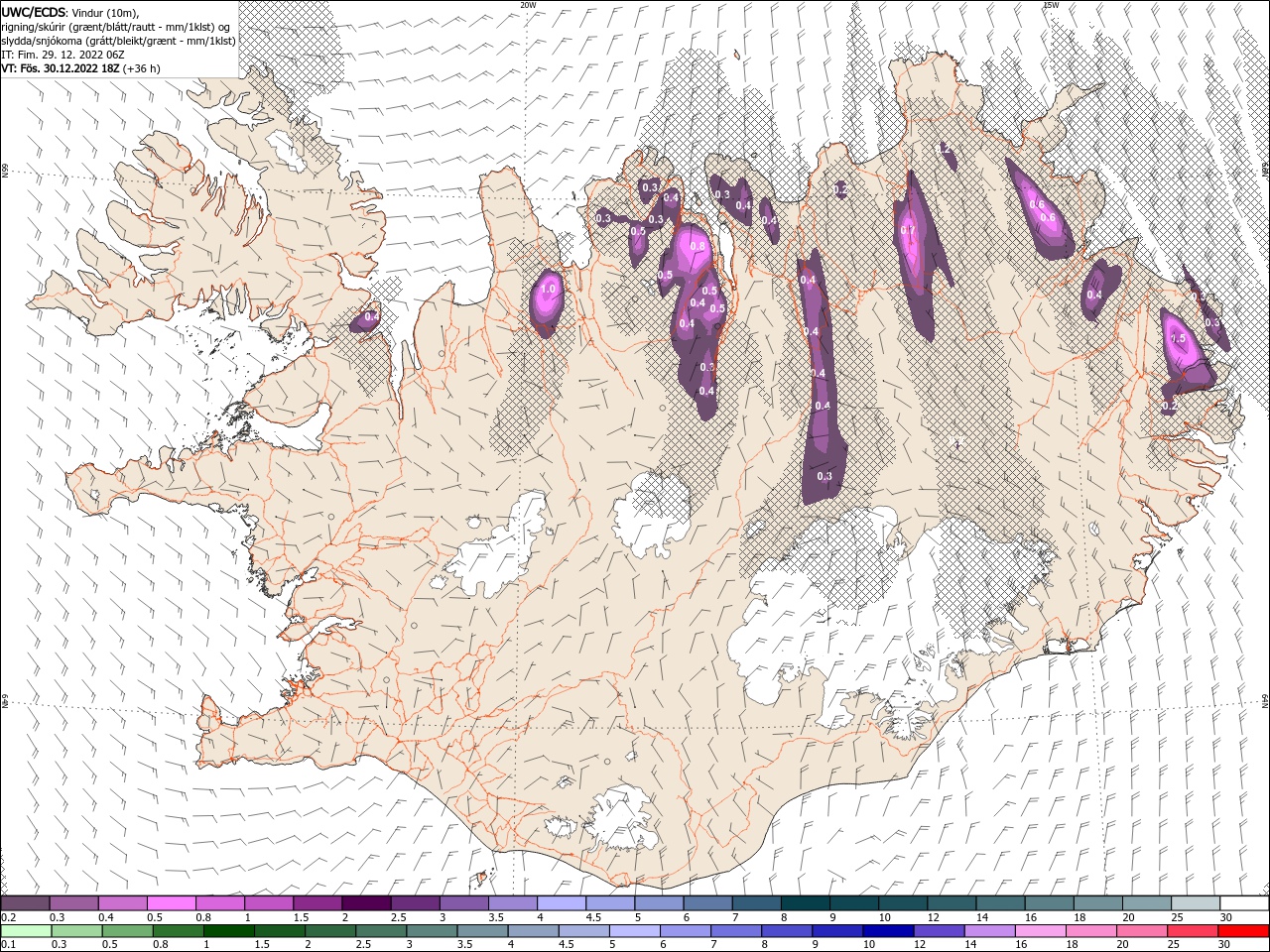Select the bottom-row swatch between 4 and 4.5
The width and height of the screenshot is (1270, 952).
[x=533, y=930]
